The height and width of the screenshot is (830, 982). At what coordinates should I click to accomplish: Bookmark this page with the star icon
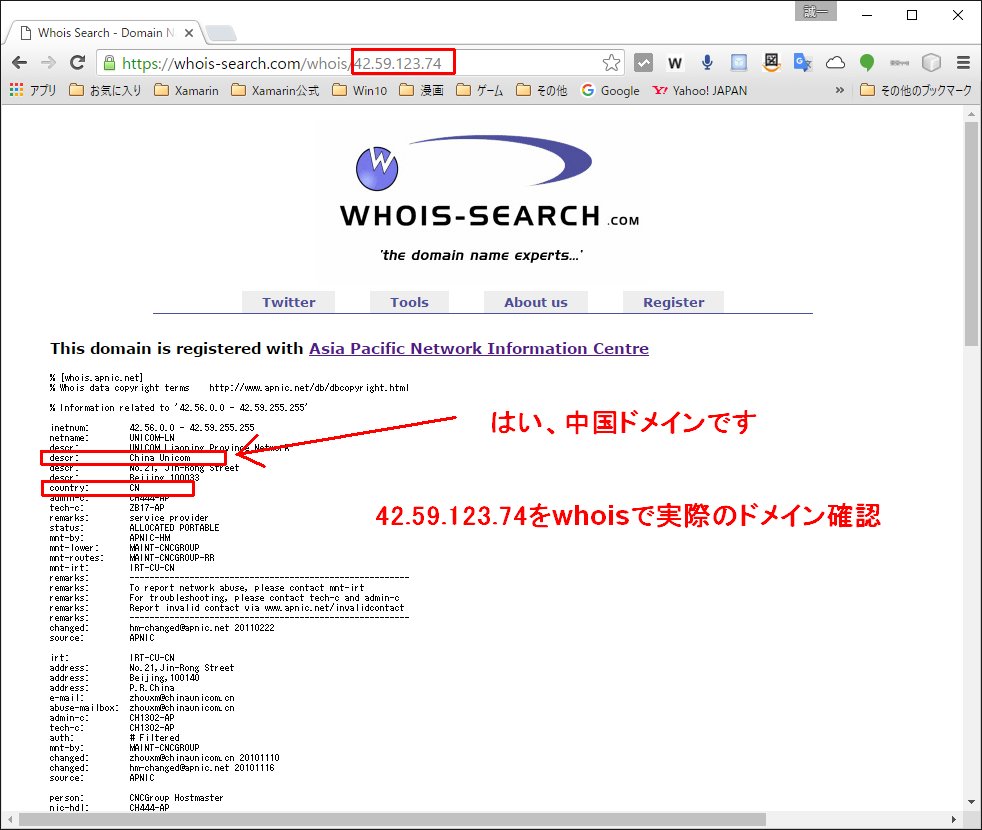pos(611,63)
